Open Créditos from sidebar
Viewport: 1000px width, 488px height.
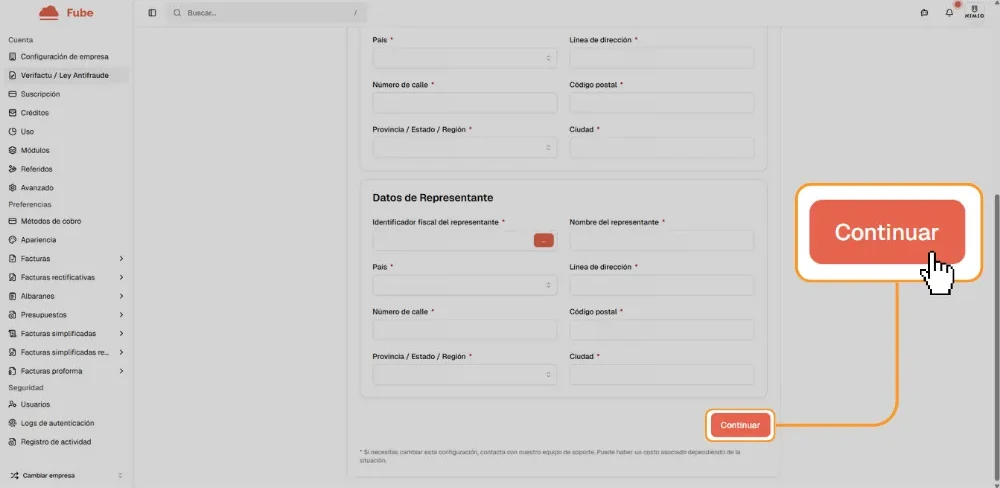point(35,113)
